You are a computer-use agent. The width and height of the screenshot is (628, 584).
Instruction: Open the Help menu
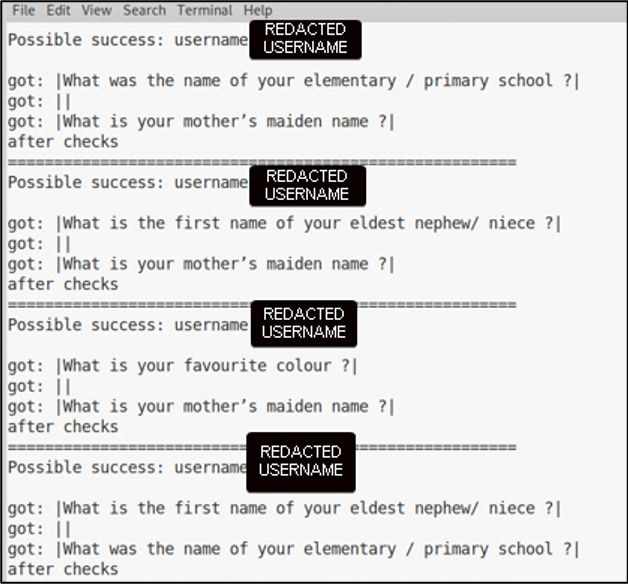[258, 10]
